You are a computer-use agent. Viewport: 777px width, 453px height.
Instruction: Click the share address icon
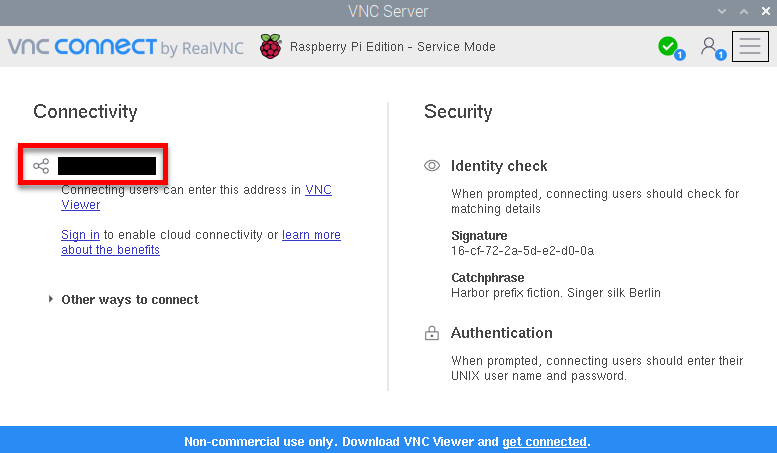[41, 166]
